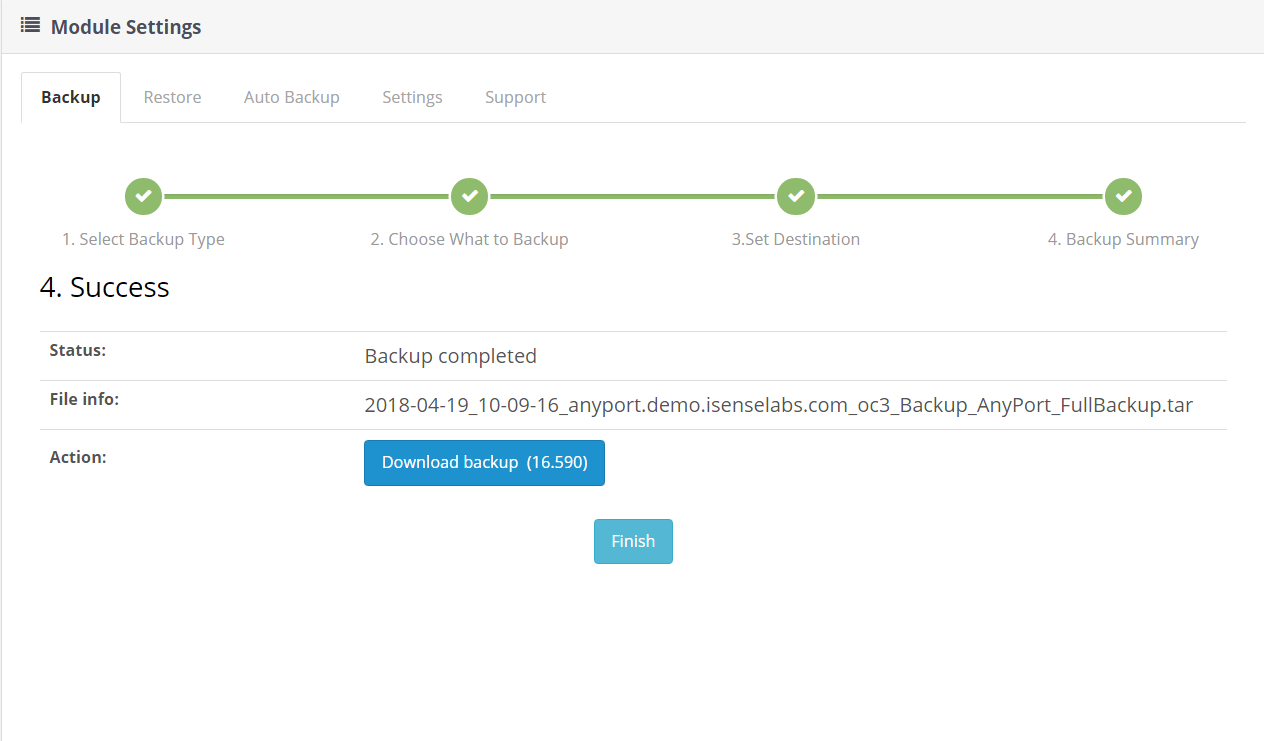Switch to the Backup tab
1264x741 pixels.
71,97
